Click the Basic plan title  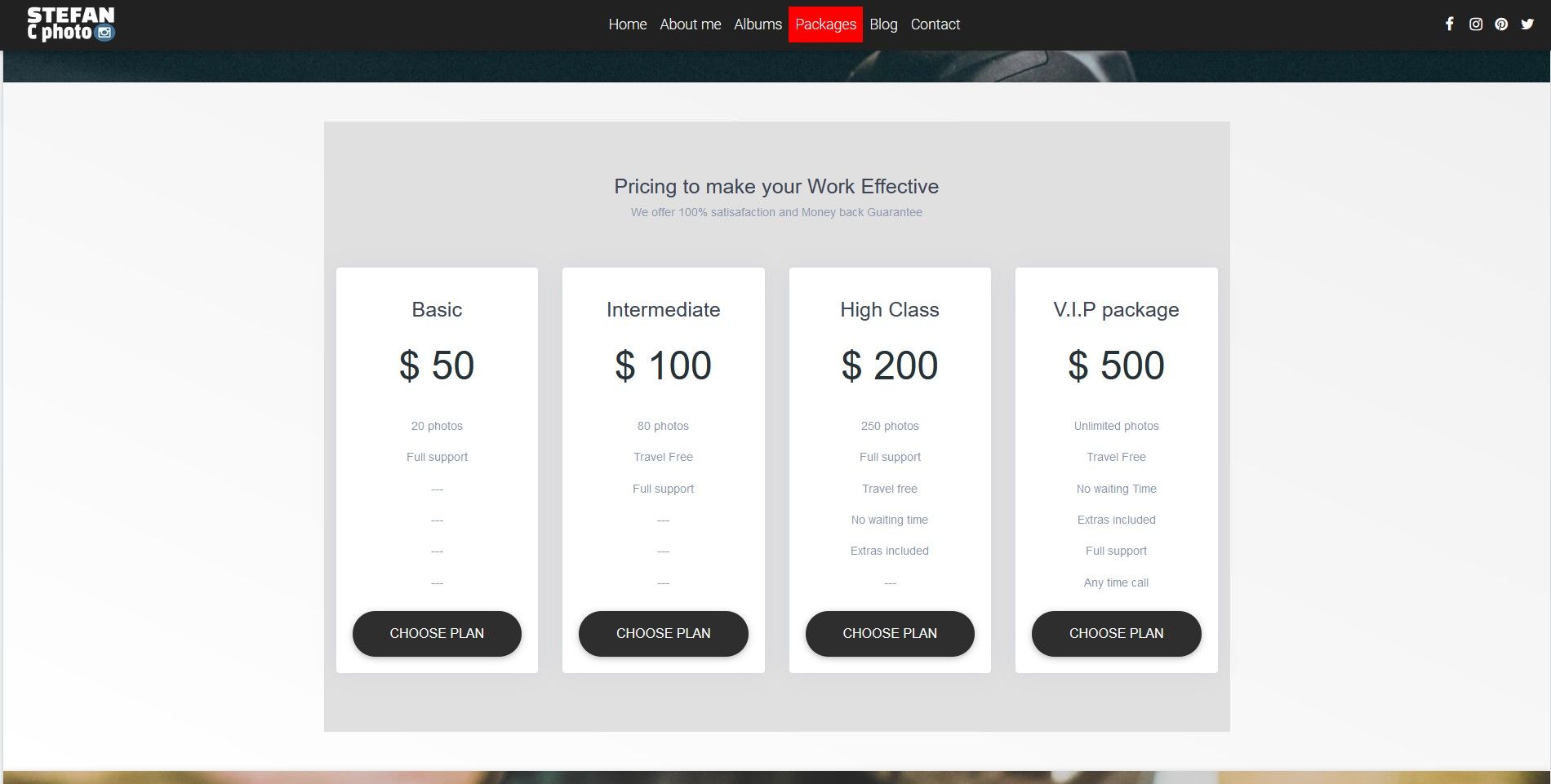[x=437, y=310]
